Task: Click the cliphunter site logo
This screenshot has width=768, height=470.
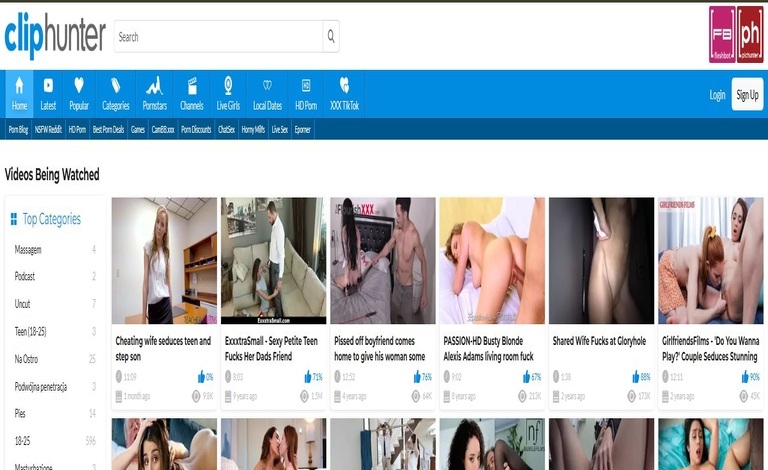Action: tap(55, 36)
